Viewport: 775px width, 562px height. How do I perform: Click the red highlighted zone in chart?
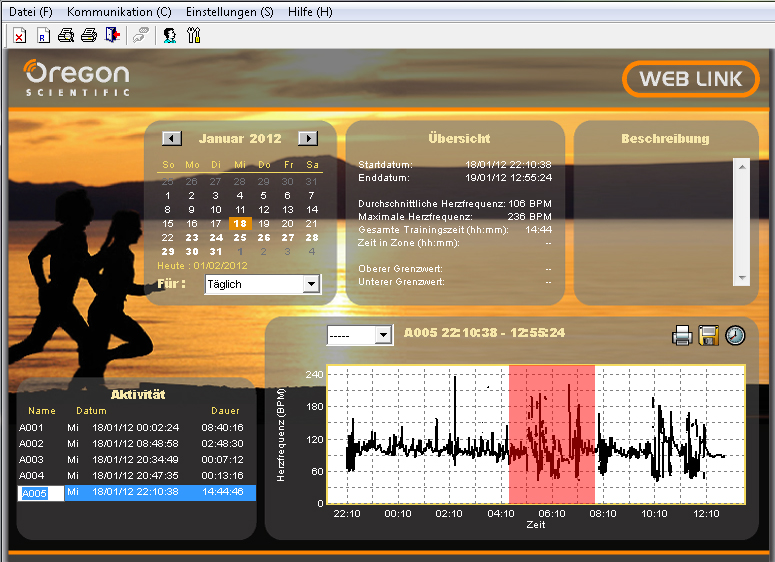pyautogui.click(x=552, y=434)
